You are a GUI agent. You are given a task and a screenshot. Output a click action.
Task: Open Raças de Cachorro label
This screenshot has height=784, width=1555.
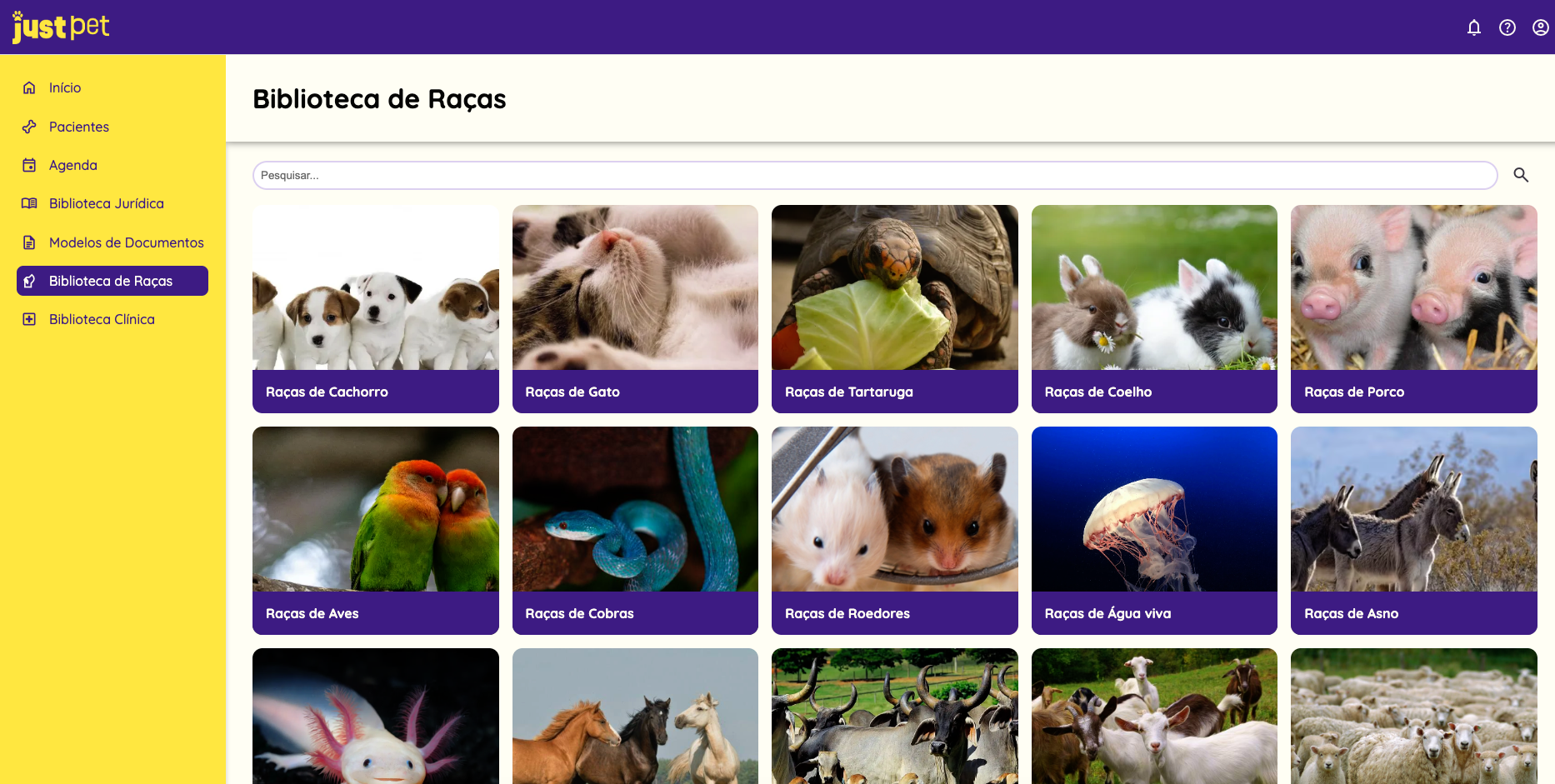click(x=327, y=392)
